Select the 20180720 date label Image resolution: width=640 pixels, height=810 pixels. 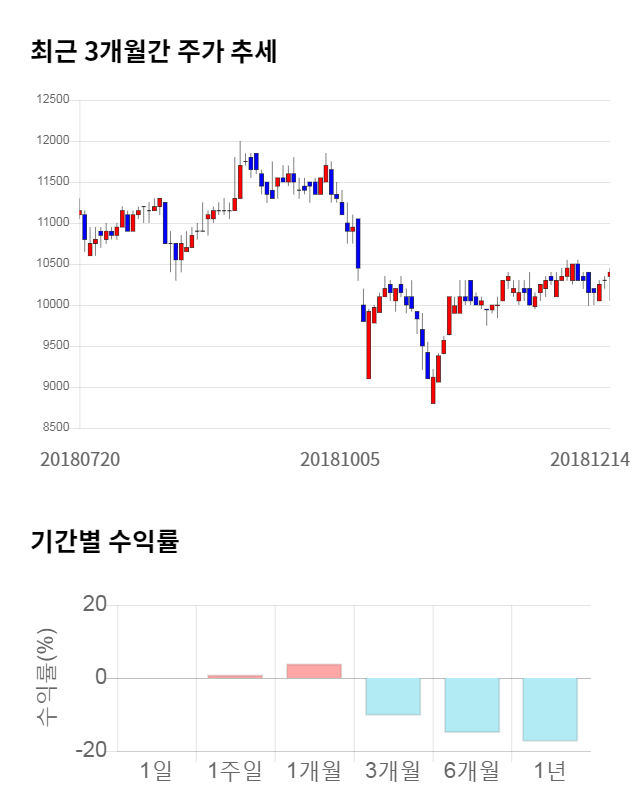80,460
